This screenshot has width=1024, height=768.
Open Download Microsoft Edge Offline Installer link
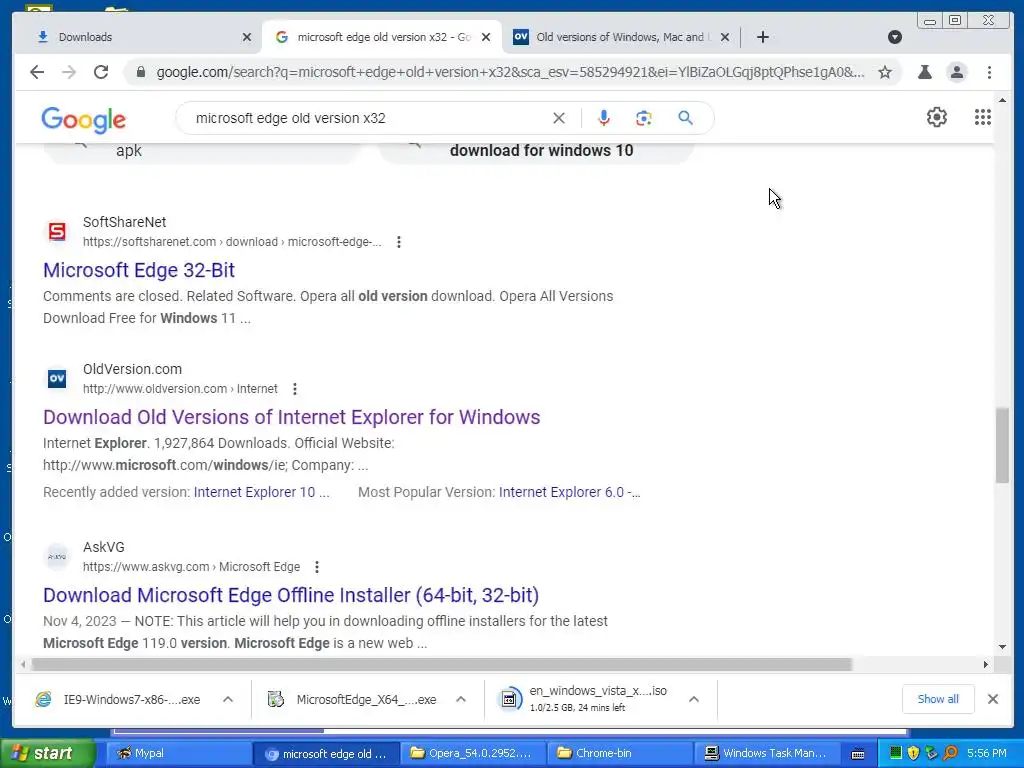coord(291,596)
